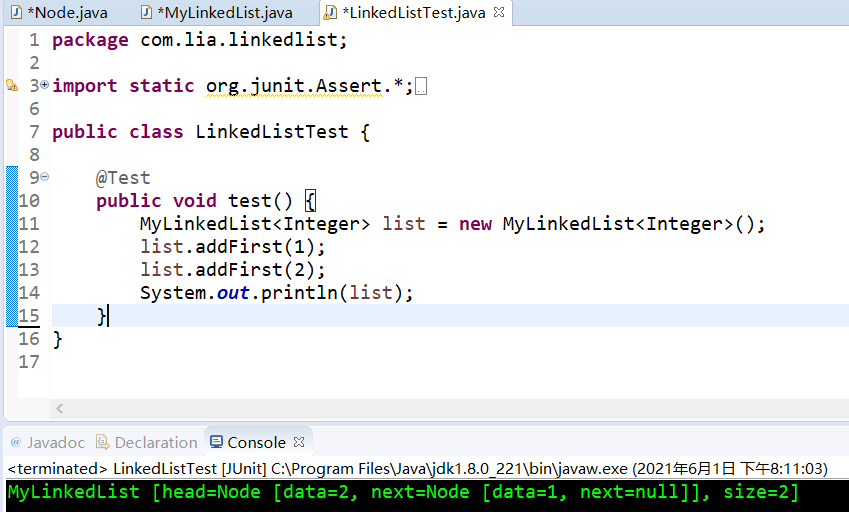
Task: Click org.junit.Assert in the import
Action: coord(293,86)
